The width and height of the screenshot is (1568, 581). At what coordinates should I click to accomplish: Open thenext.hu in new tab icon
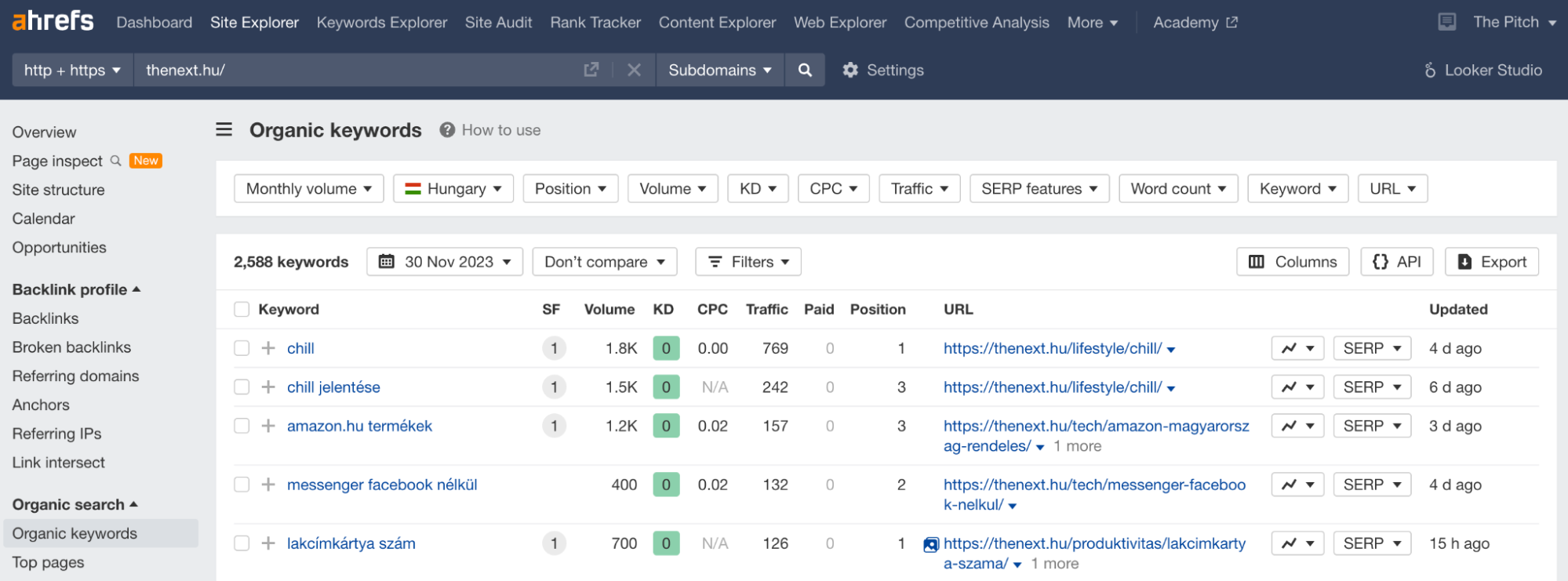coord(591,70)
